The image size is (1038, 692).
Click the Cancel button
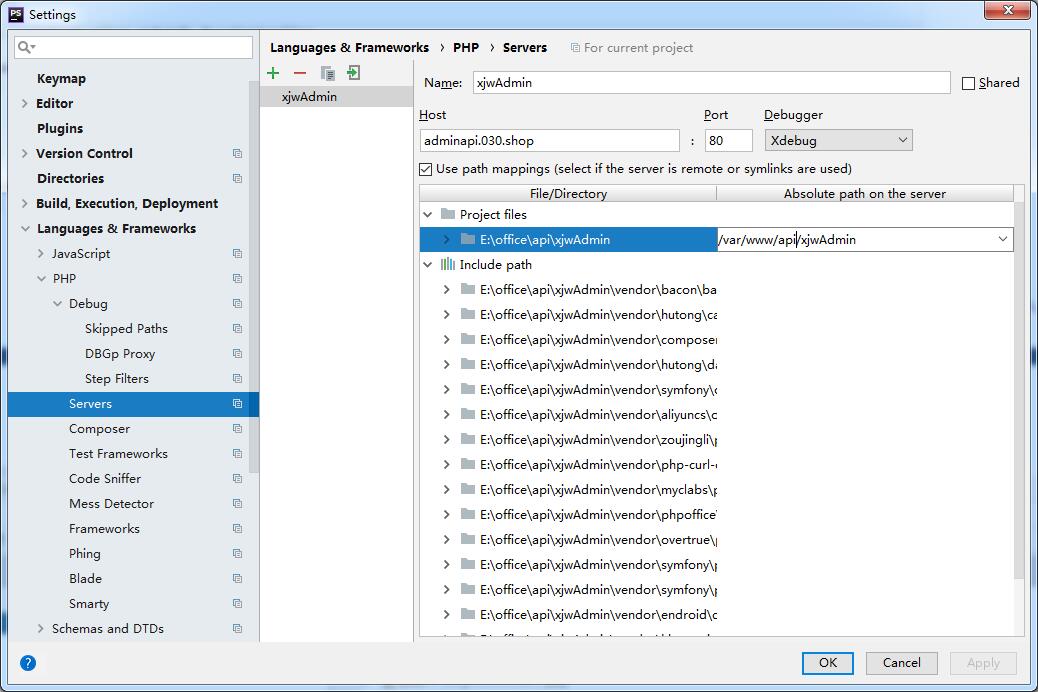902,663
